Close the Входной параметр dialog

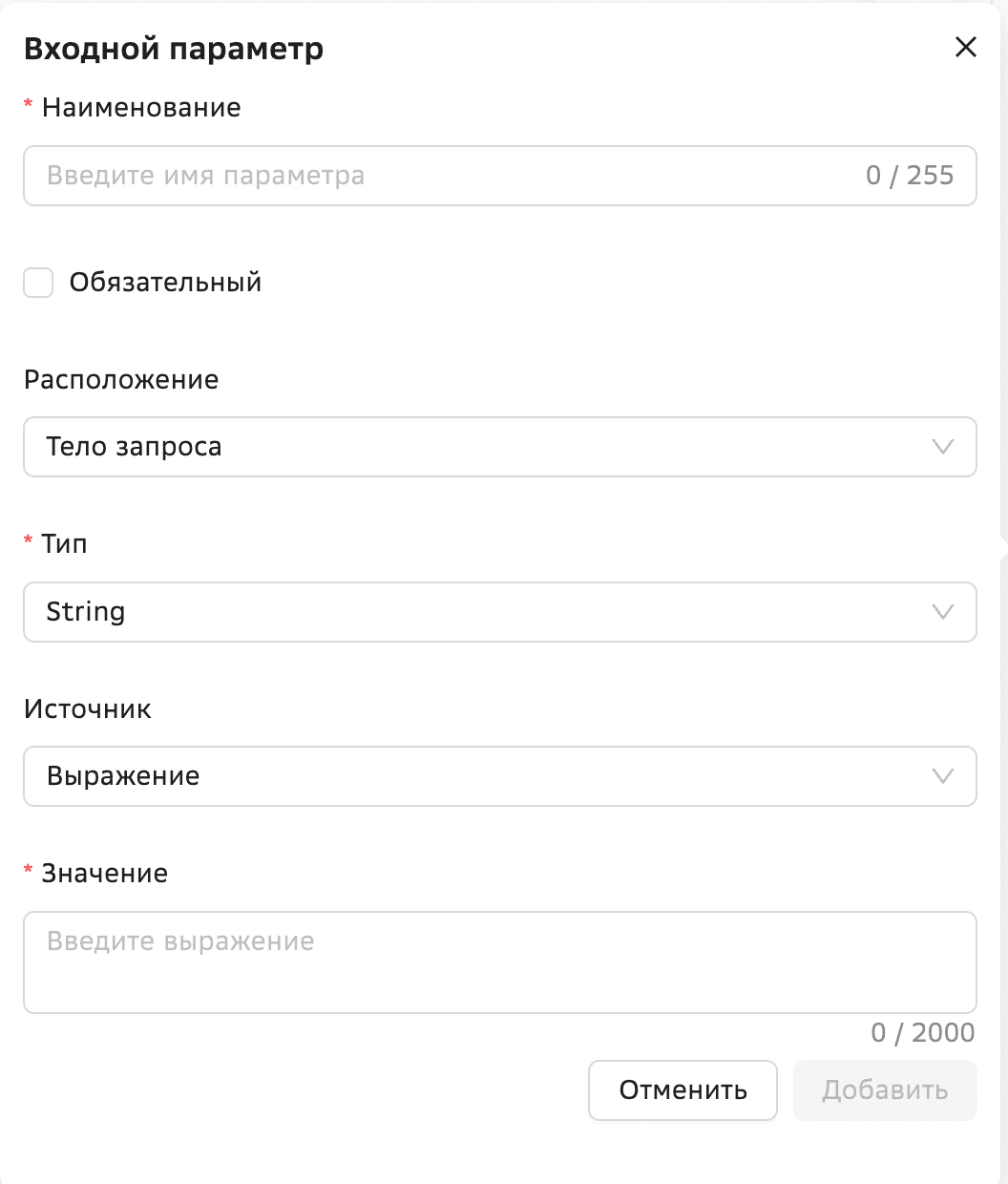(x=966, y=48)
